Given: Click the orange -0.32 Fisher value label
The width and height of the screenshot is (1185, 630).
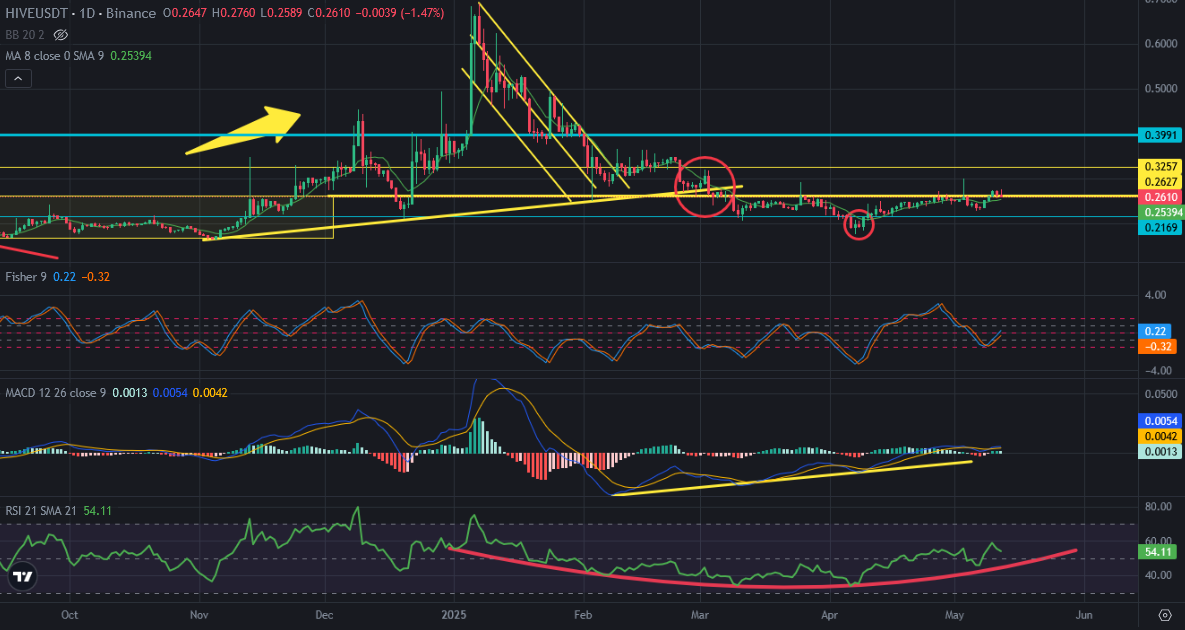Looking at the screenshot, I should point(1160,347).
